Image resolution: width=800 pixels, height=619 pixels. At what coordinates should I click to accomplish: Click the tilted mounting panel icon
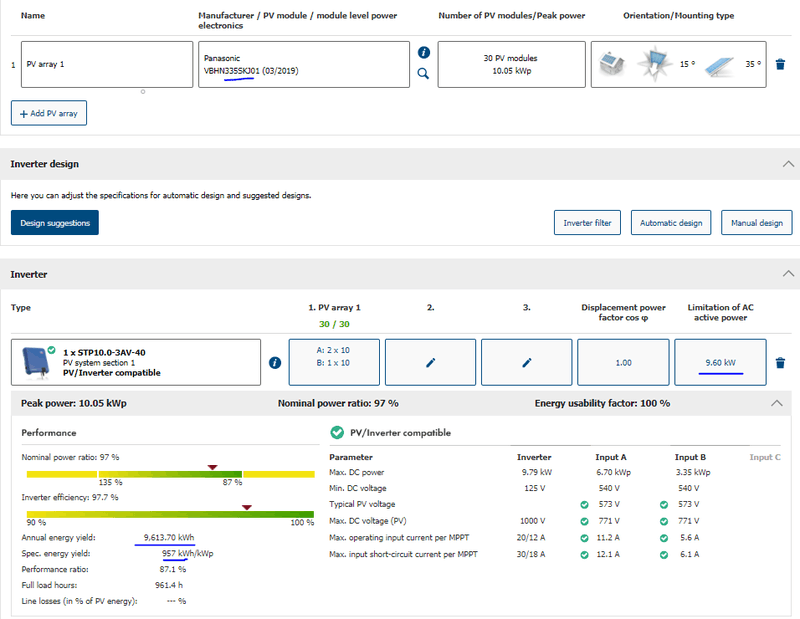click(x=718, y=64)
